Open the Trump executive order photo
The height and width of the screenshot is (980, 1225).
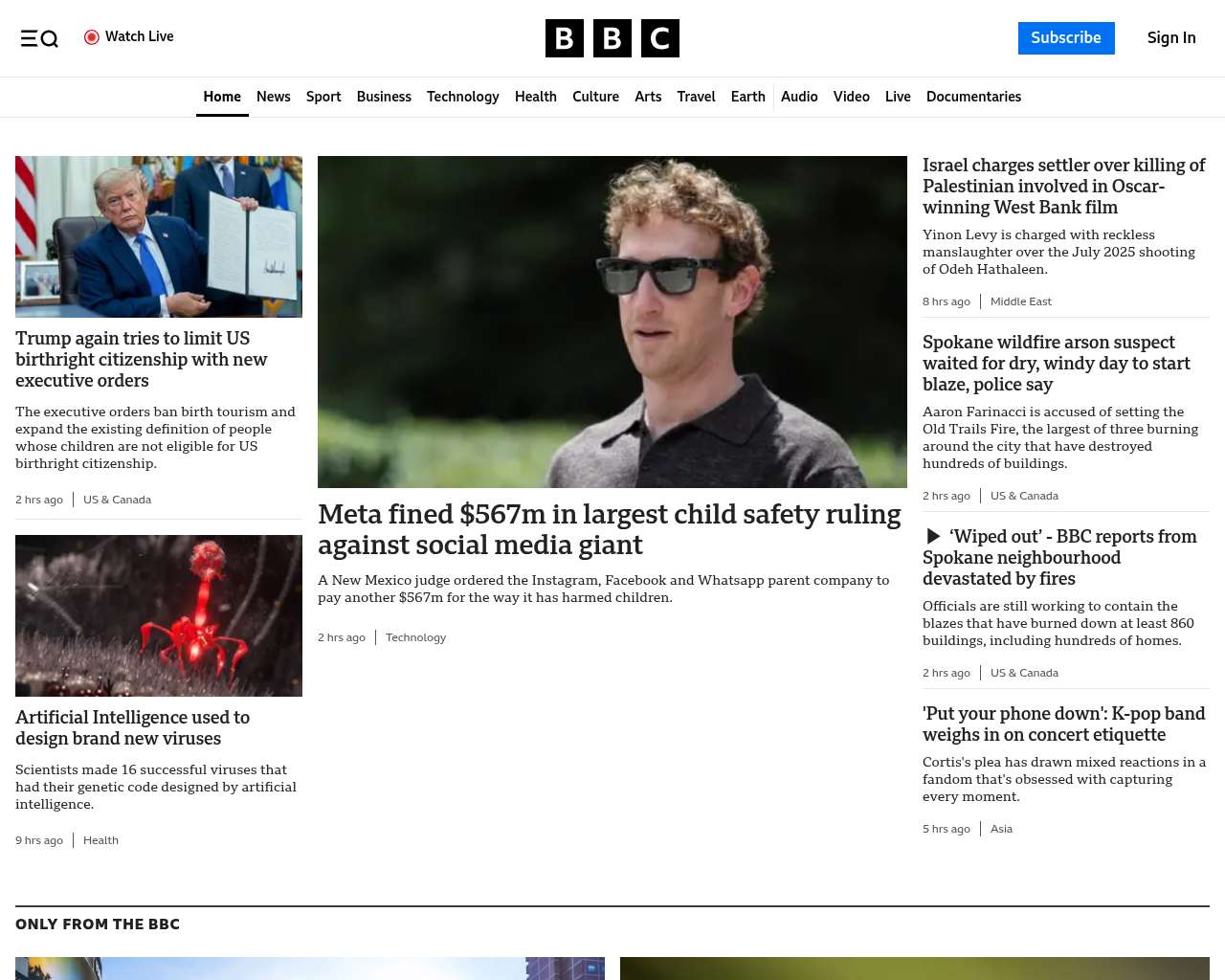[159, 236]
